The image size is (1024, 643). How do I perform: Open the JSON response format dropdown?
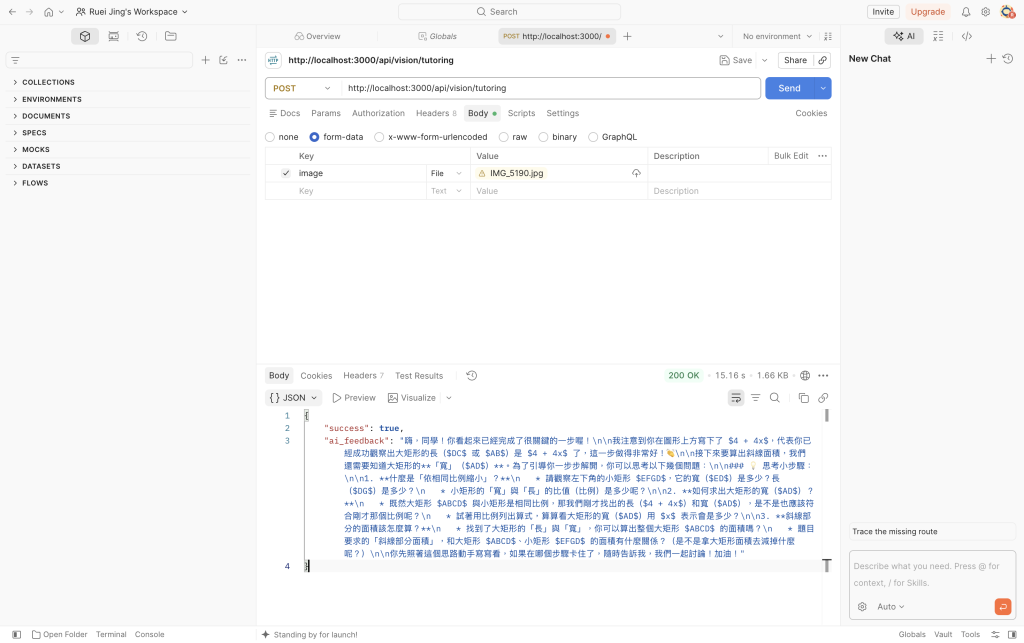point(294,398)
